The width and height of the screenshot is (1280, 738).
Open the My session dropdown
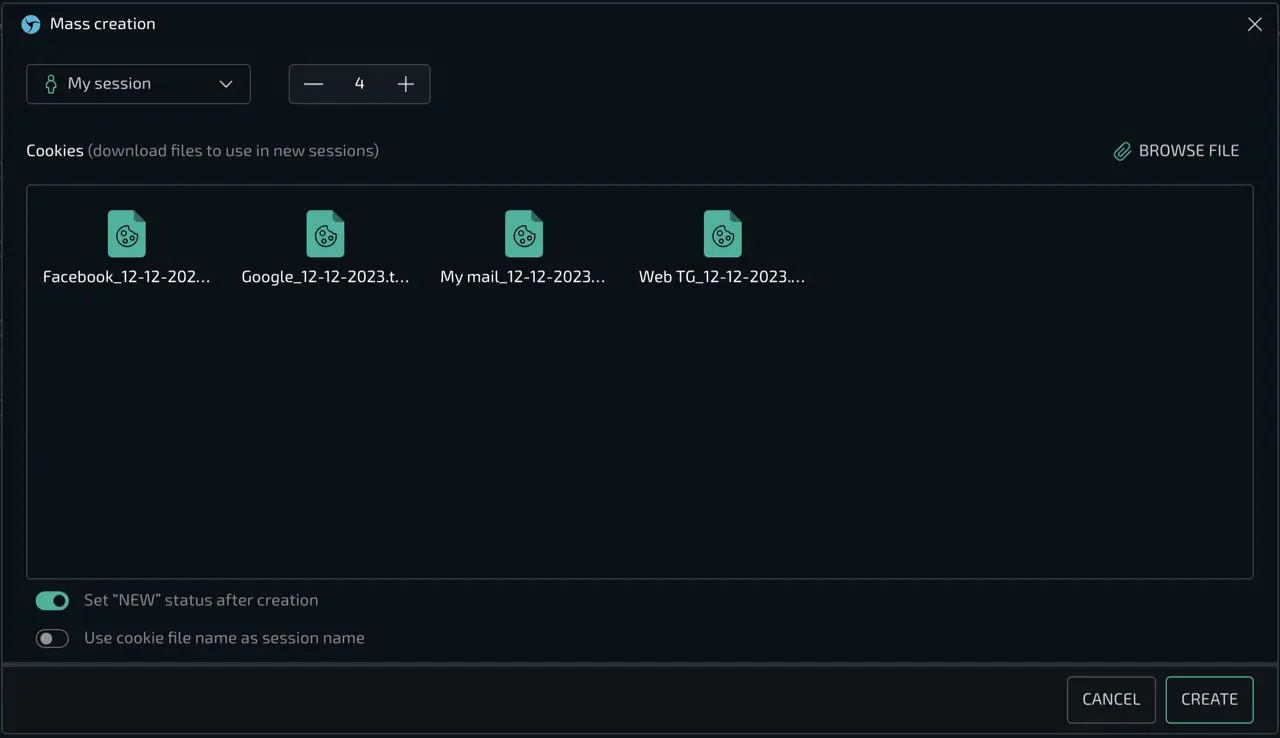pos(138,84)
